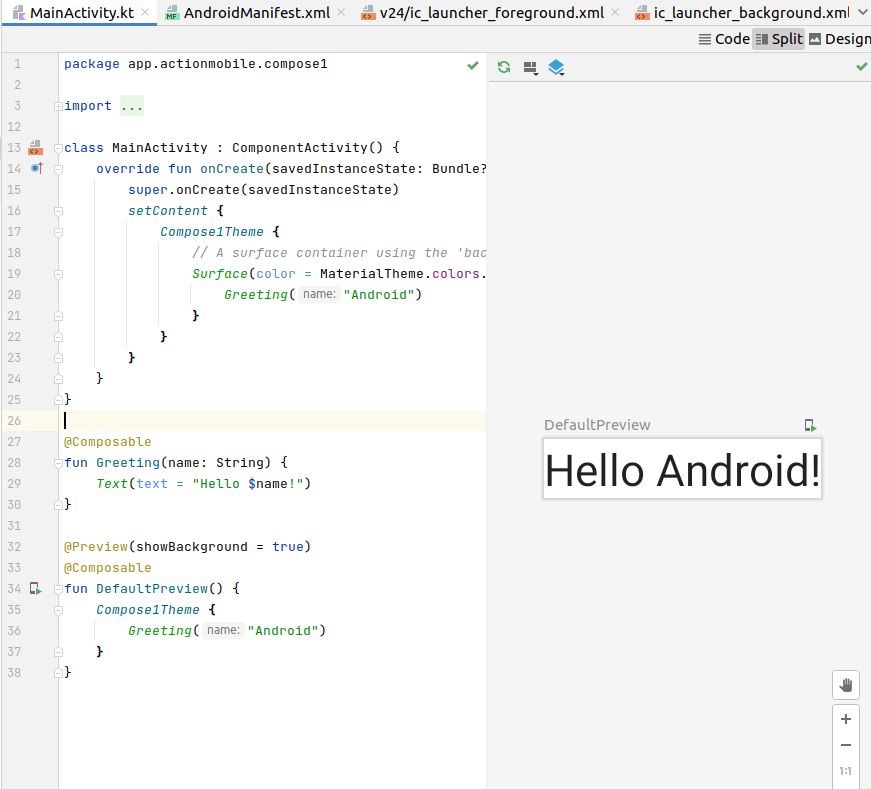Image resolution: width=871 pixels, height=789 pixels.
Task: Select the interactive mode layers icon
Action: pyautogui.click(x=557, y=68)
